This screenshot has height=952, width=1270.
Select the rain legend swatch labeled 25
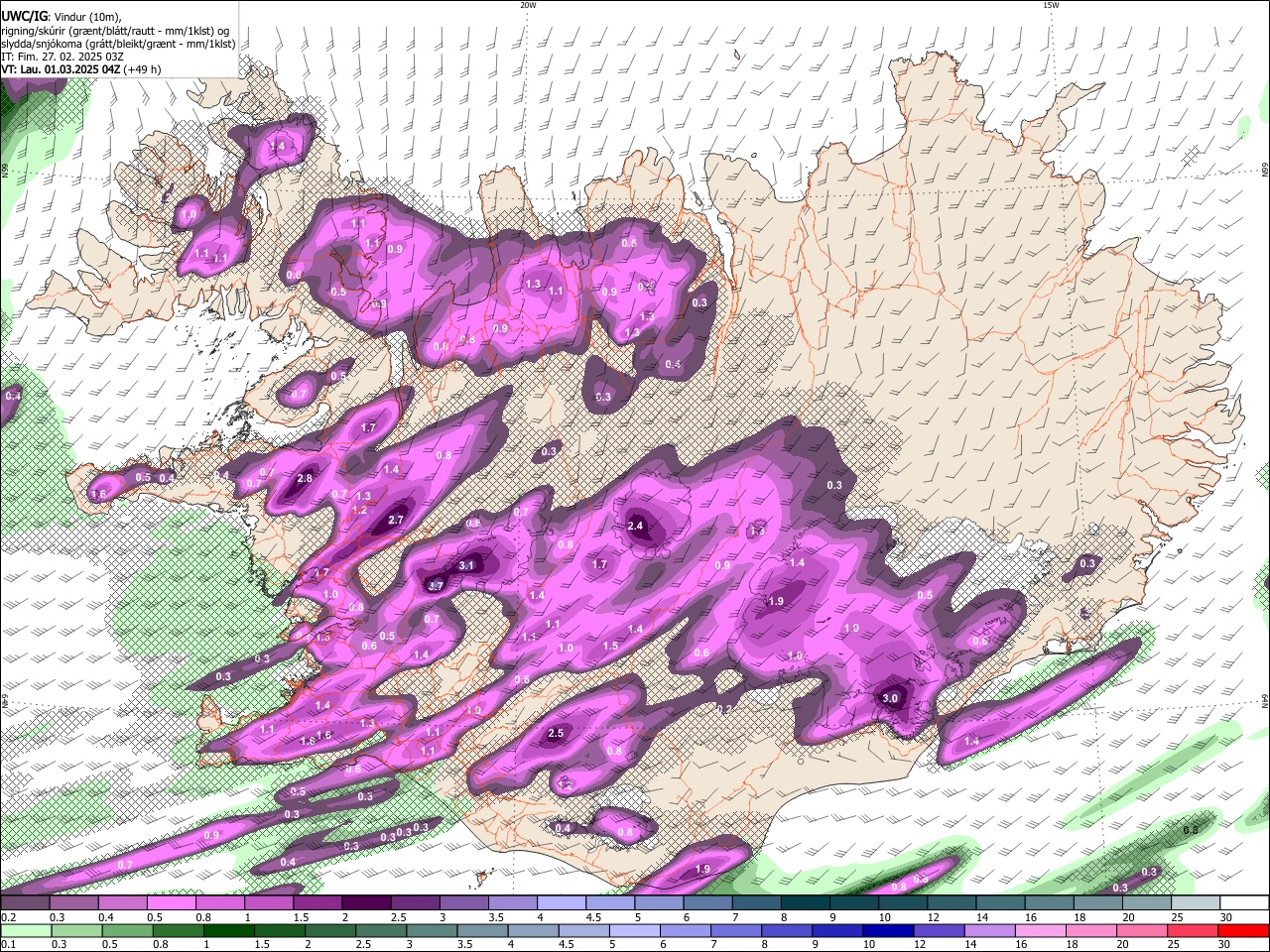1194,930
